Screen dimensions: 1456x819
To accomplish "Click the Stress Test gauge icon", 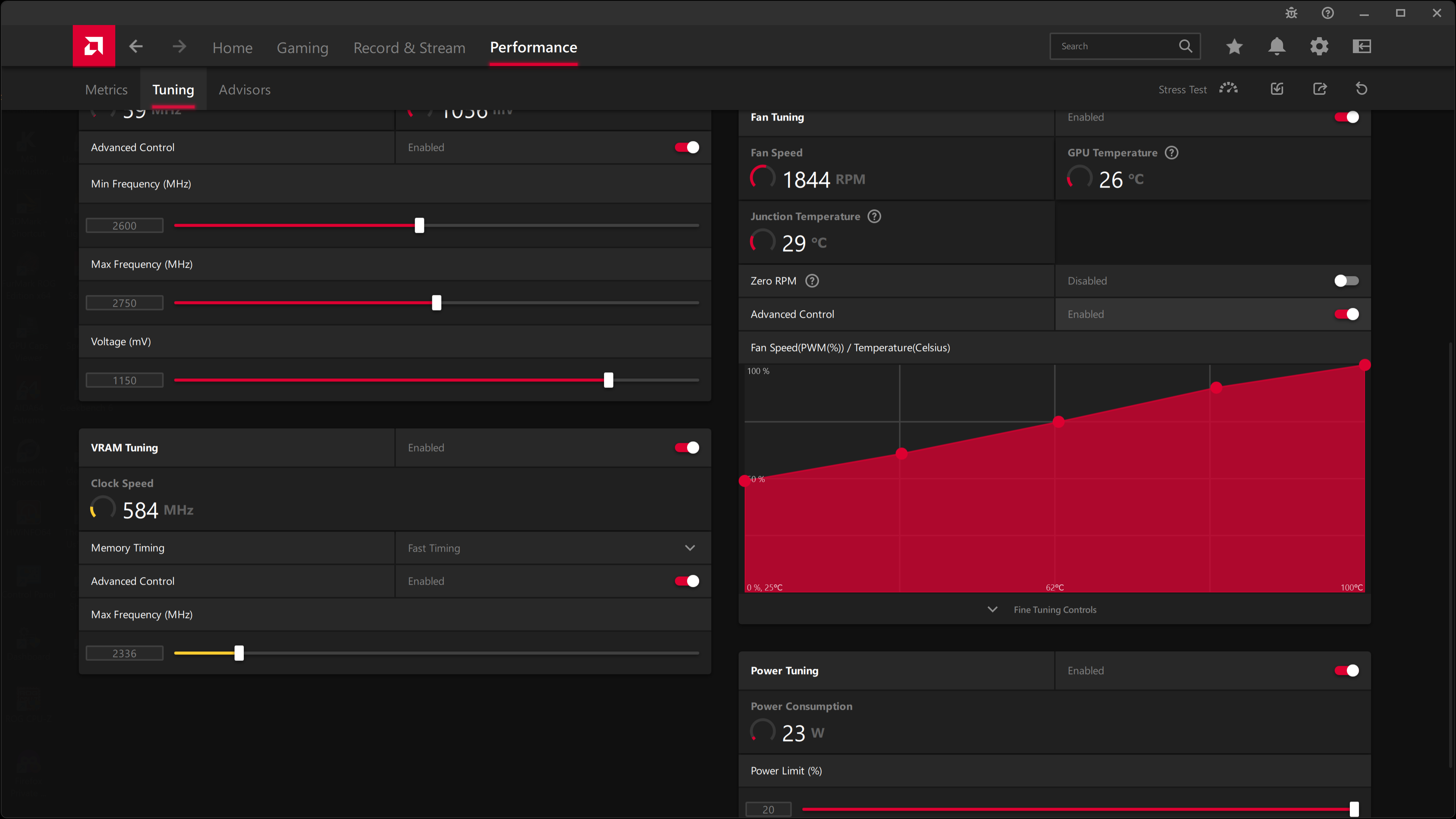I will coord(1228,89).
